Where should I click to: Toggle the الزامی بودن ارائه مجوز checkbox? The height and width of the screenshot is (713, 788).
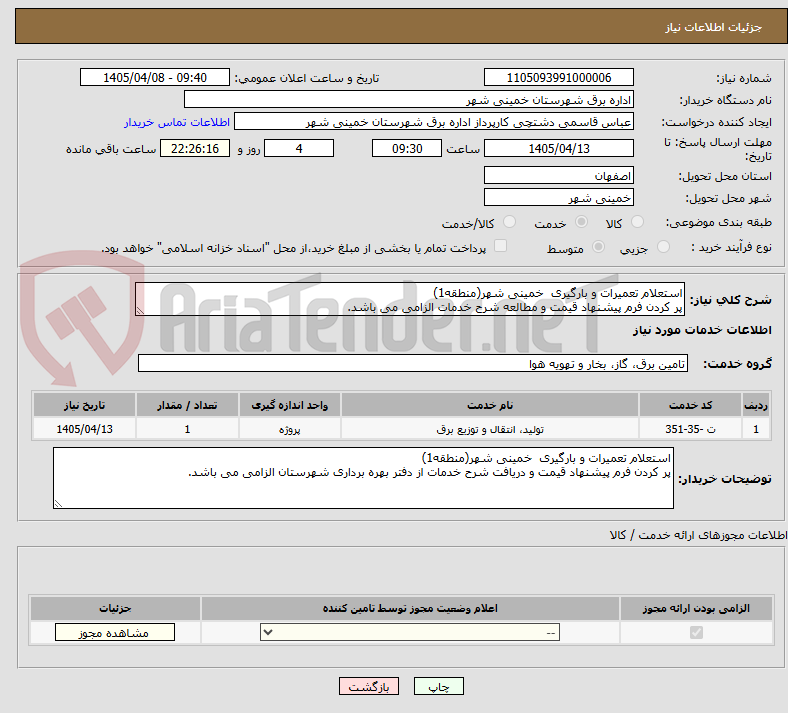696,632
